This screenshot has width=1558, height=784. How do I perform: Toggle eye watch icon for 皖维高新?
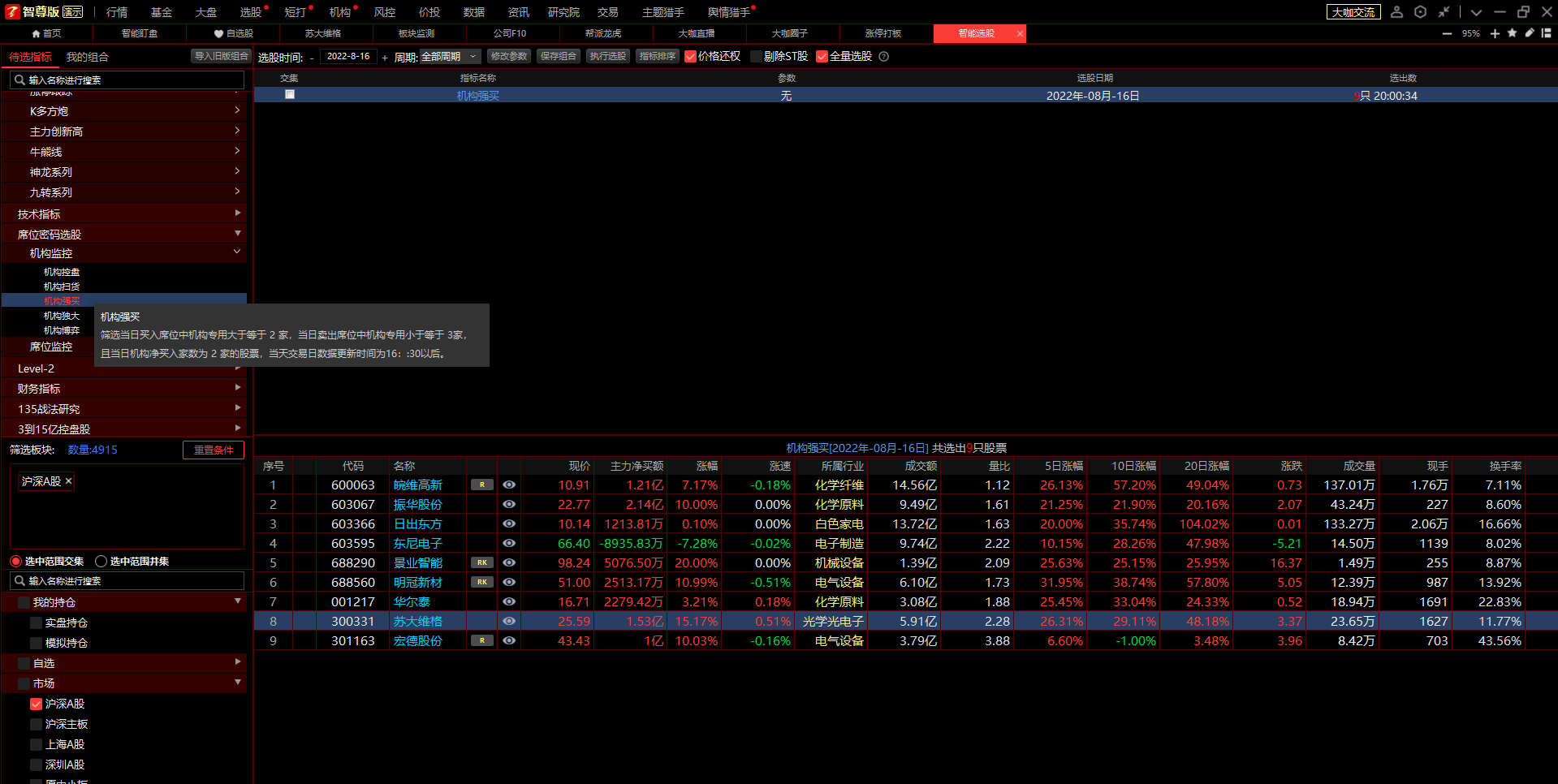click(x=509, y=485)
